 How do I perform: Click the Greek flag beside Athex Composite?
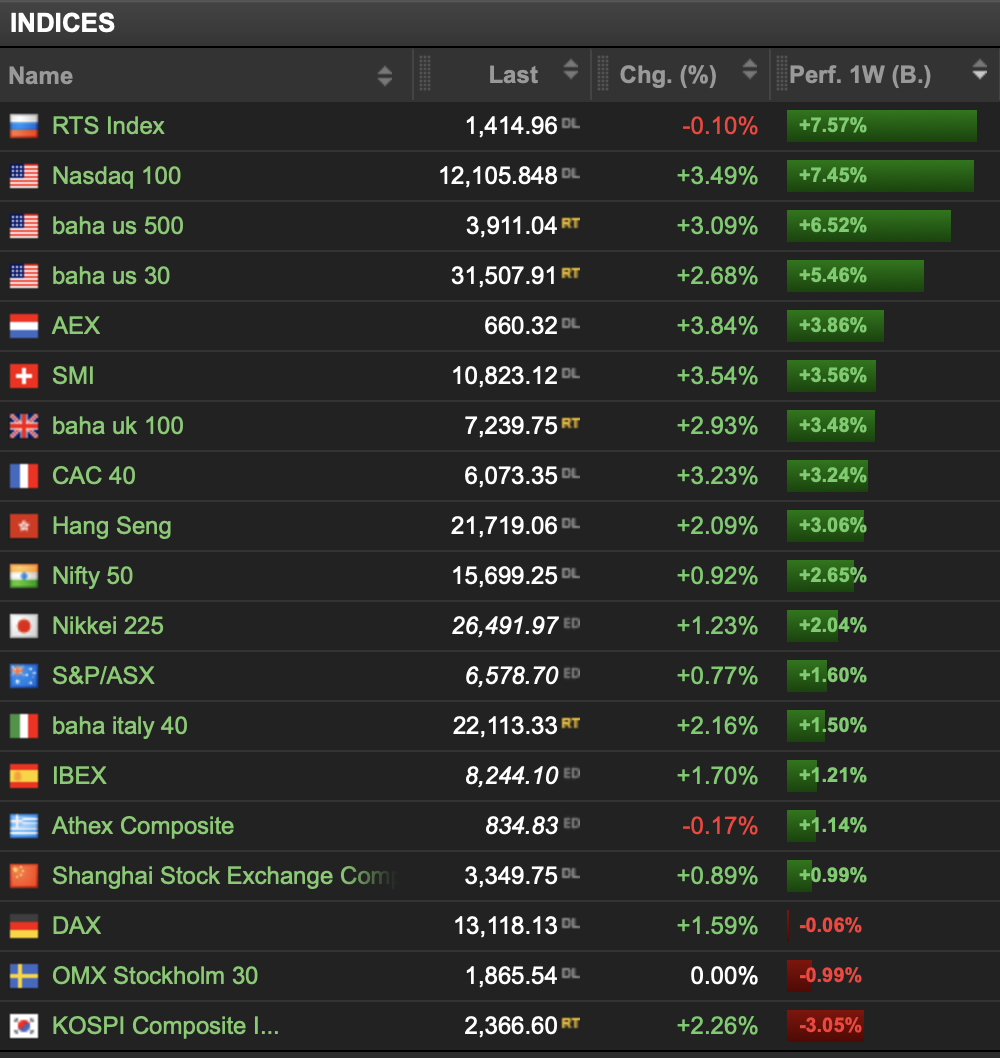point(24,826)
